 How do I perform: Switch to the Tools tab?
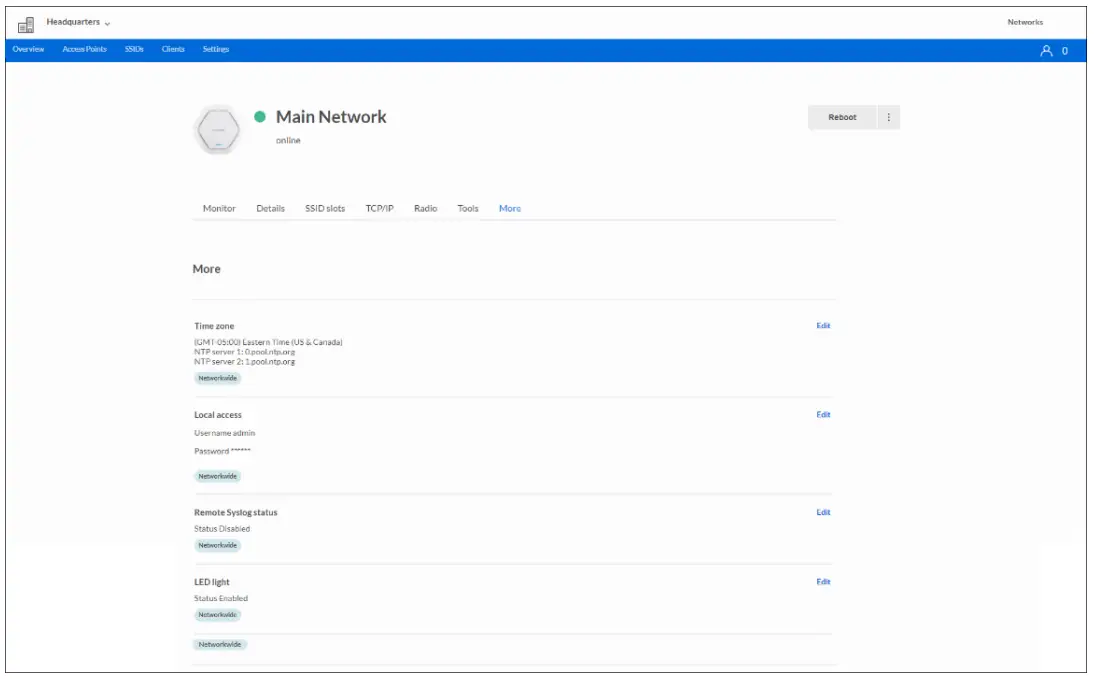click(x=468, y=209)
